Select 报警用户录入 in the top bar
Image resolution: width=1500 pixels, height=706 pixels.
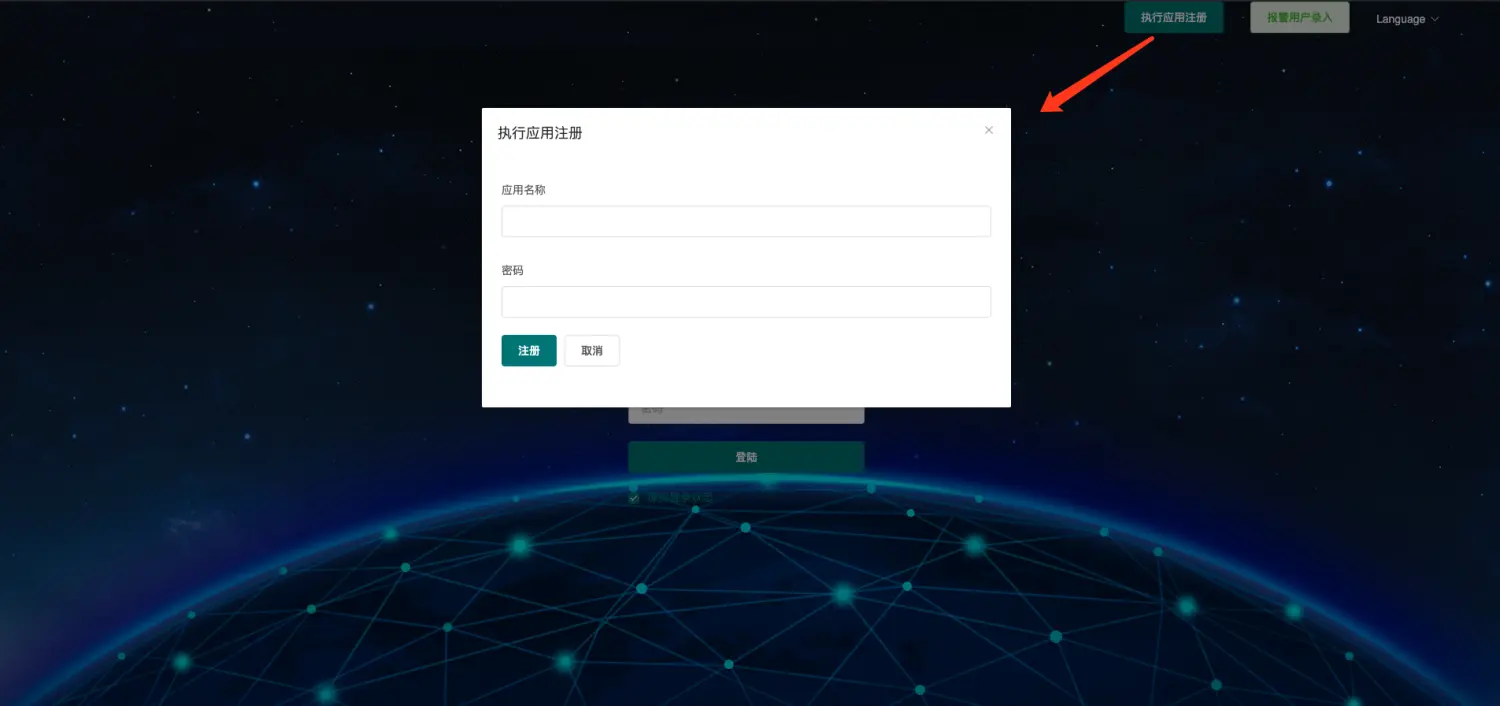point(1300,18)
